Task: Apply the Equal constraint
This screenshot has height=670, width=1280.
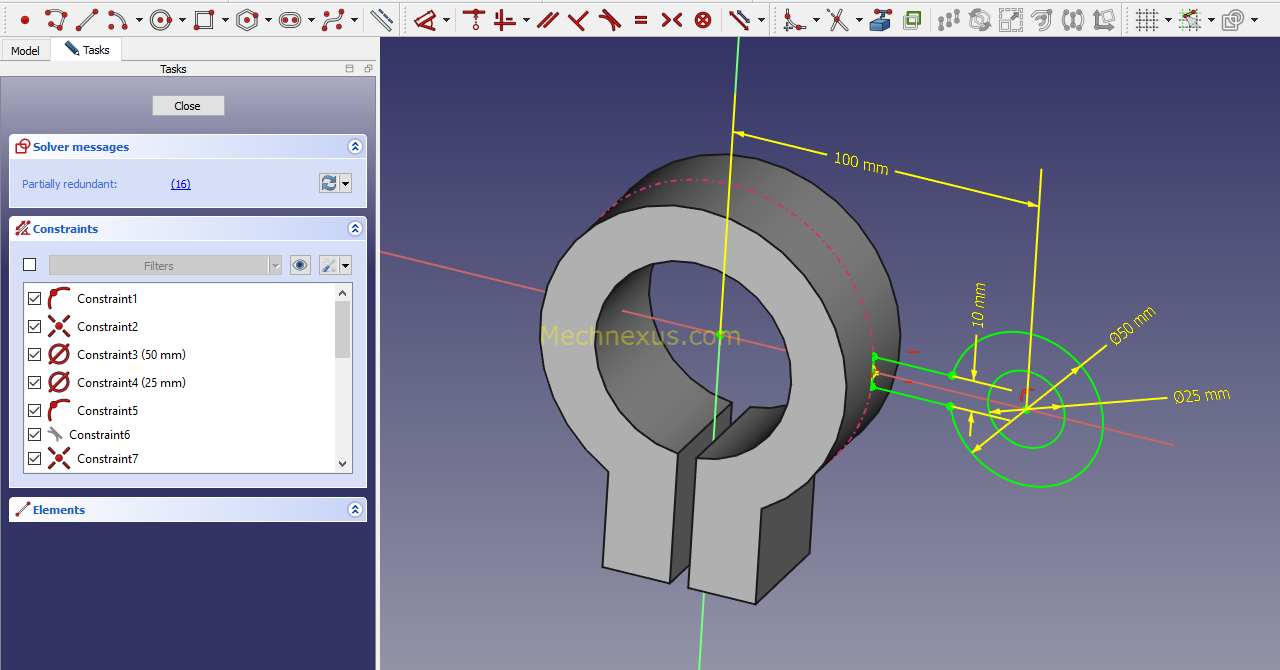Action: (x=640, y=19)
